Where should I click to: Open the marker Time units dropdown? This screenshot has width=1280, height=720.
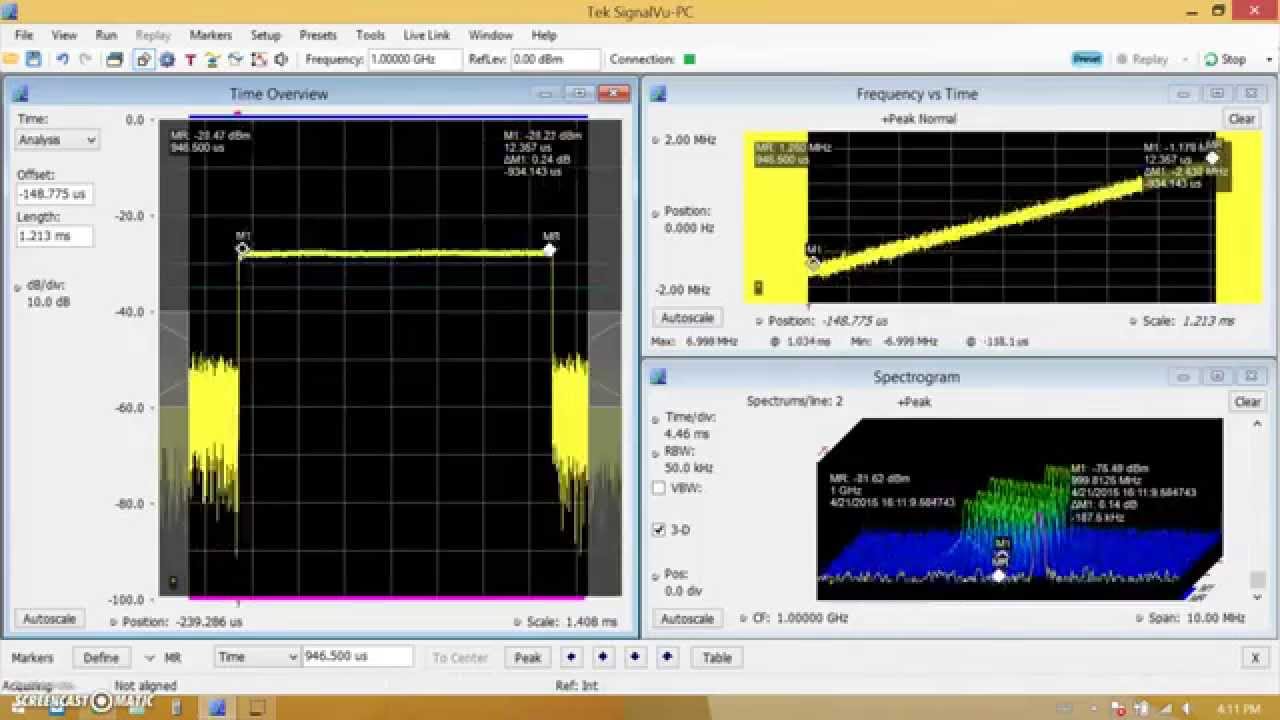pyautogui.click(x=258, y=657)
